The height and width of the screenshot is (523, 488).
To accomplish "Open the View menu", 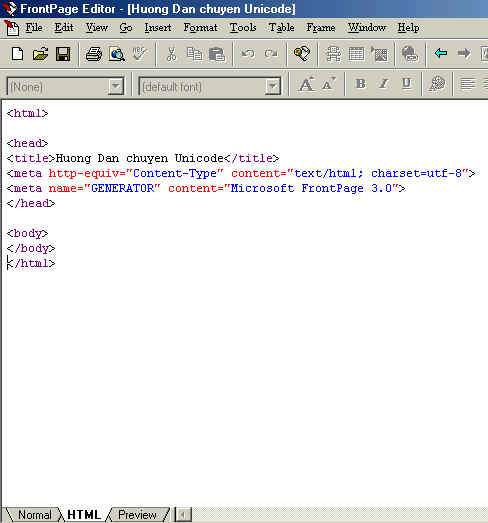I will [97, 28].
